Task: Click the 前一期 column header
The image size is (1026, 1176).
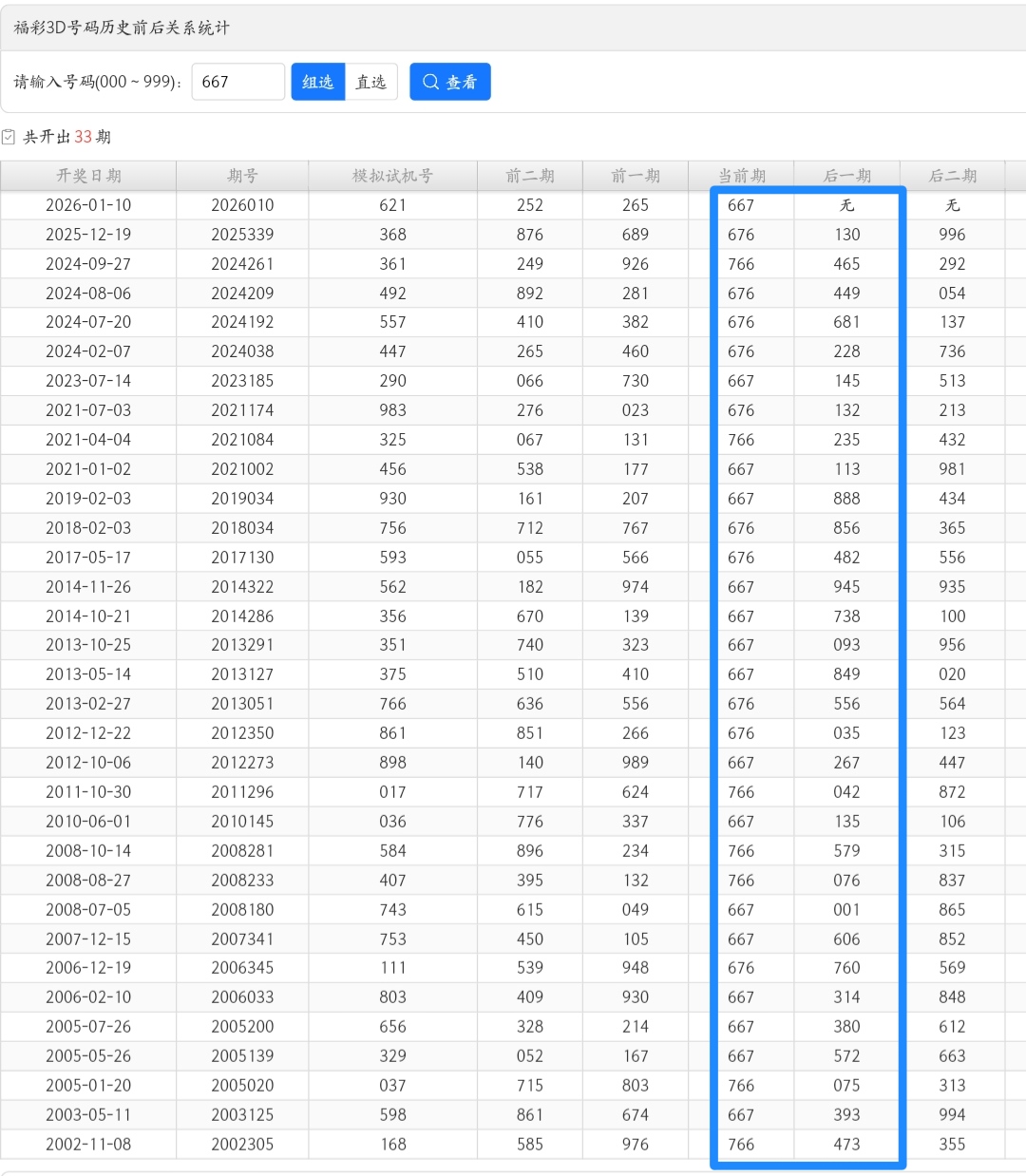Action: (x=636, y=176)
